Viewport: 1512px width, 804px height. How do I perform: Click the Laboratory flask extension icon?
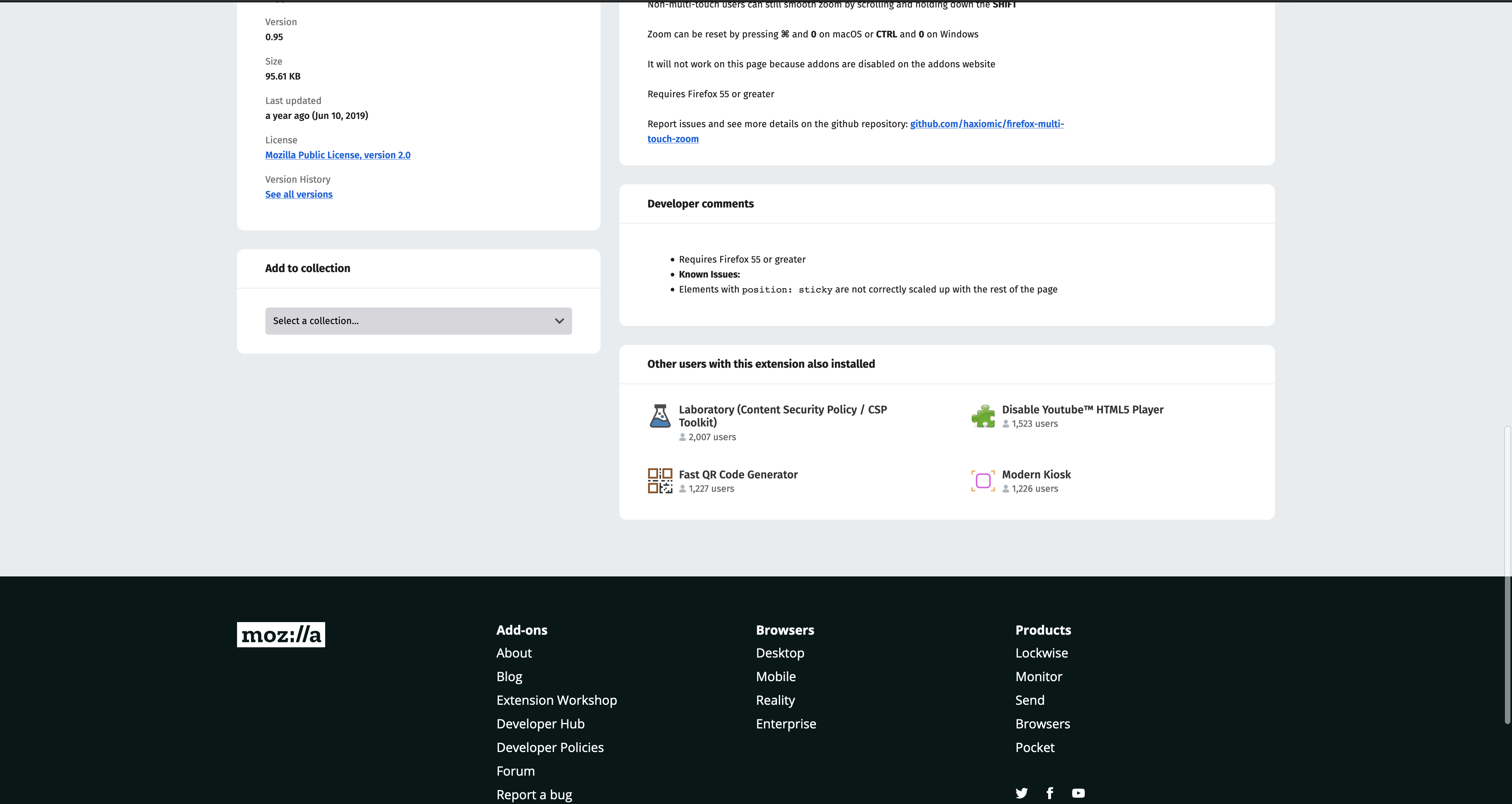tap(660, 416)
